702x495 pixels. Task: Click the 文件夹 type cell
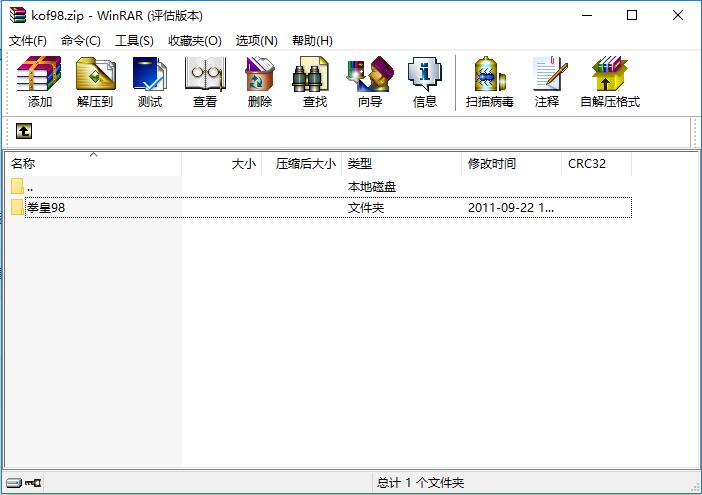click(366, 208)
